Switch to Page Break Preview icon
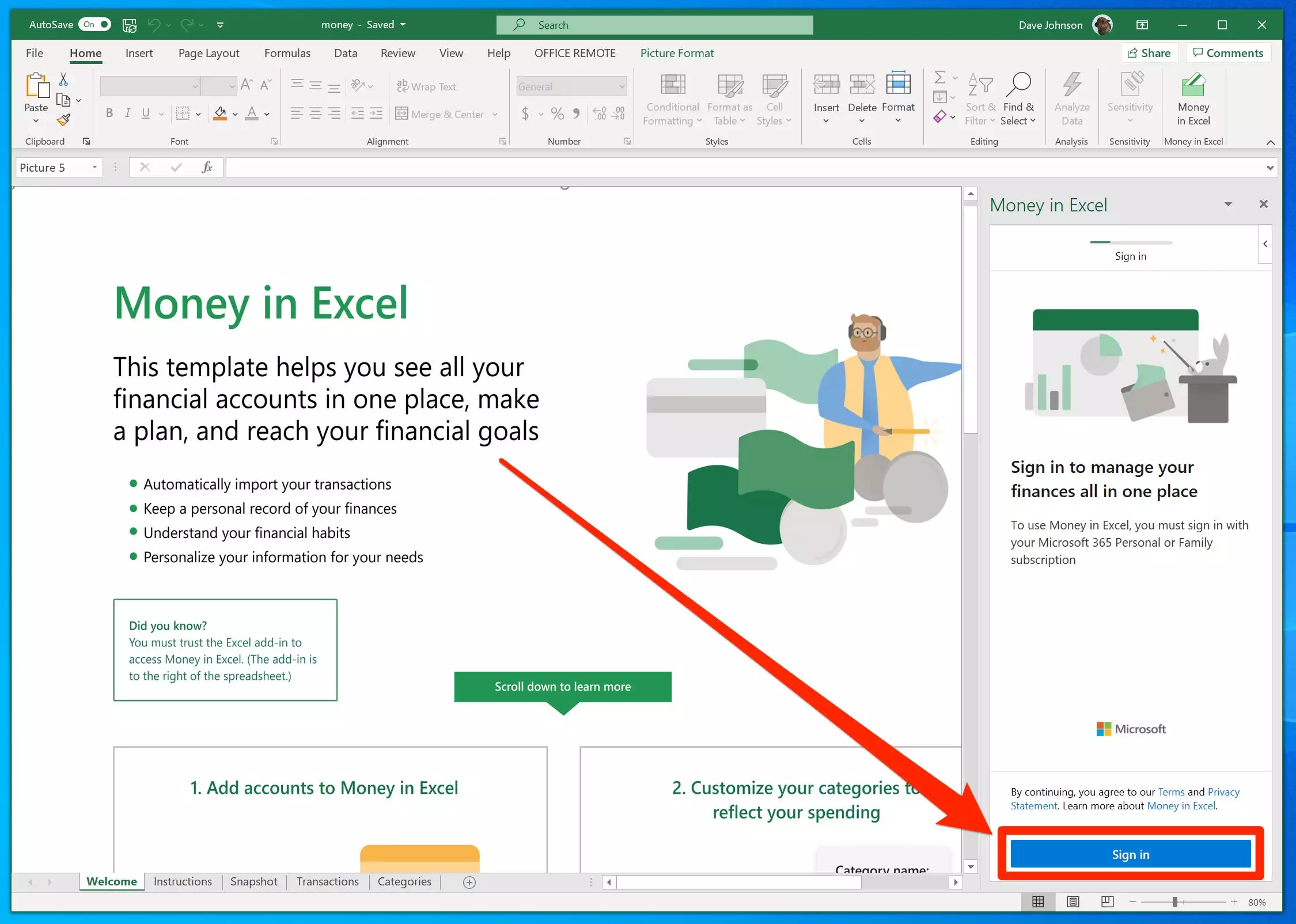Image resolution: width=1296 pixels, height=924 pixels. coord(1107,902)
